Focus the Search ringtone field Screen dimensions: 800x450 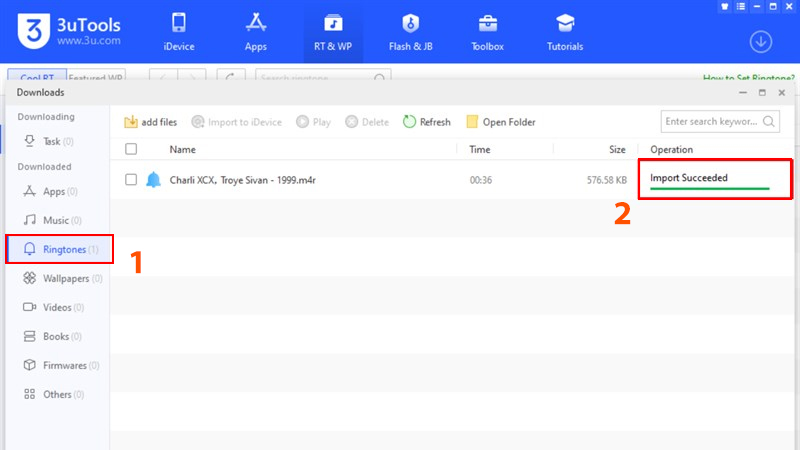[x=323, y=76]
